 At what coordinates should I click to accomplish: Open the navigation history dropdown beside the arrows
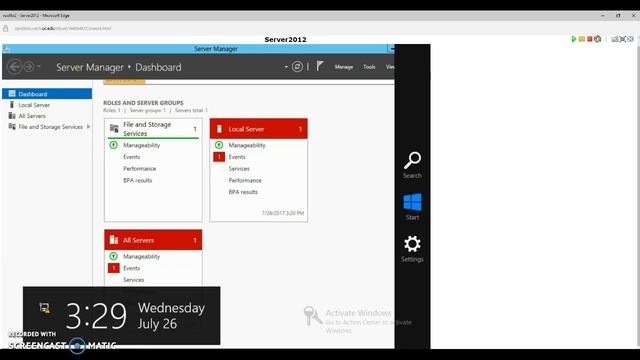coord(39,67)
